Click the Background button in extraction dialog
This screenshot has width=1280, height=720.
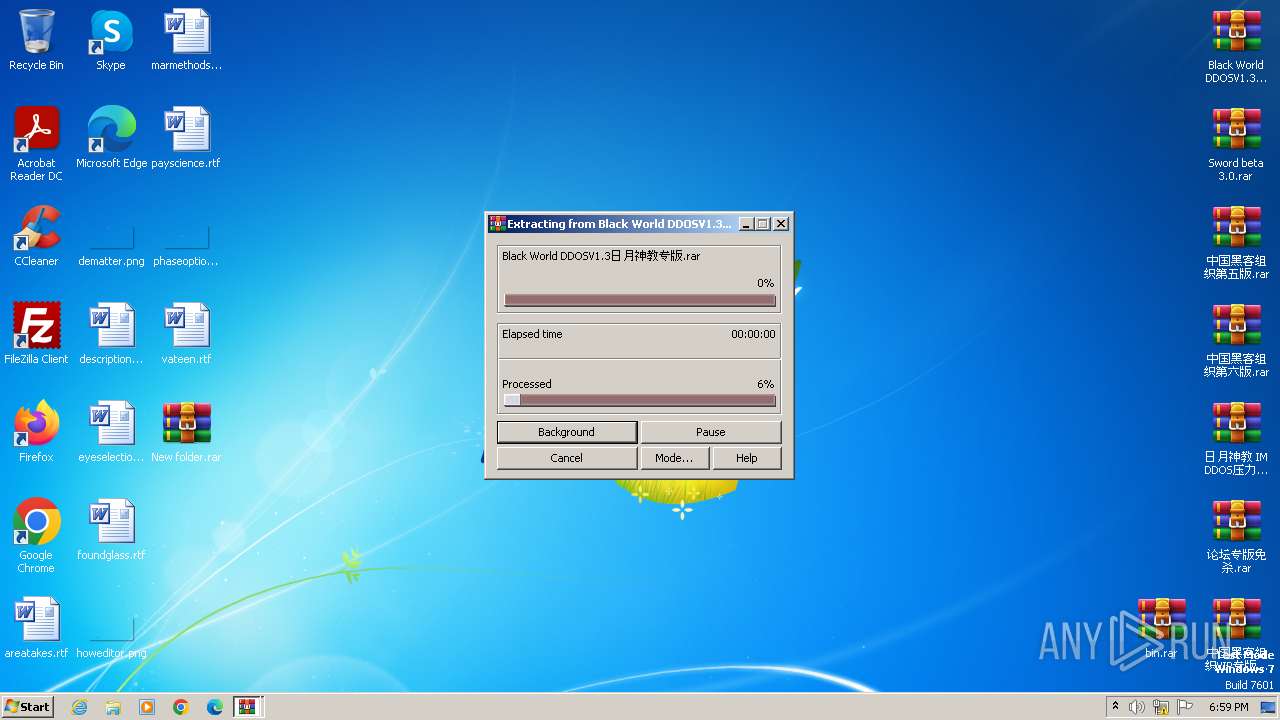(566, 432)
